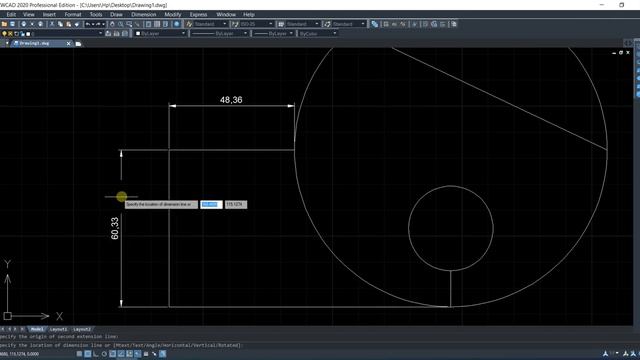Toggle the last highlighted status bar button

162,354
